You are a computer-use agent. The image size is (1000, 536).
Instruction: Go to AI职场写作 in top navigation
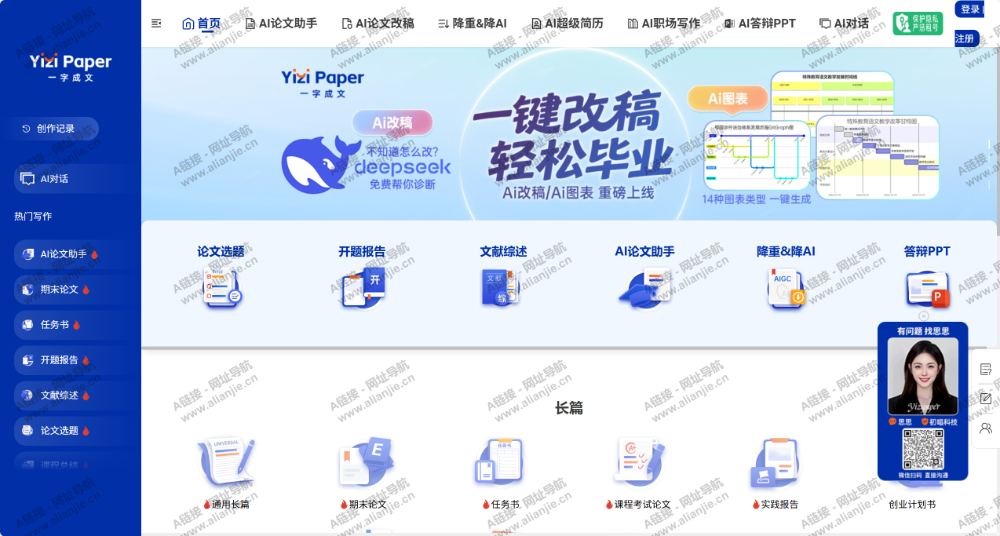pyautogui.click(x=664, y=24)
